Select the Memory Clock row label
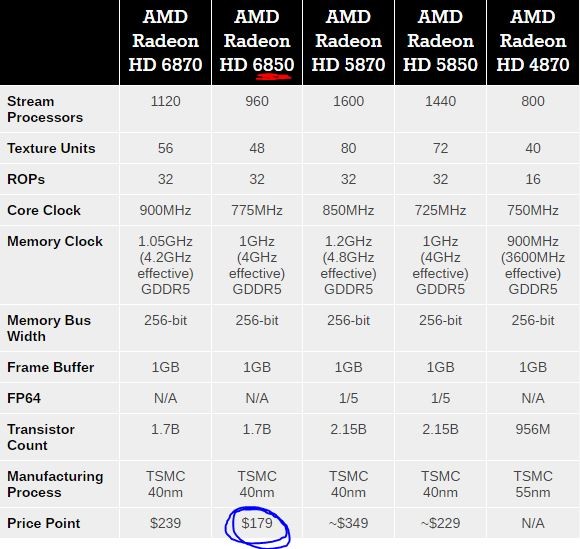This screenshot has width=580, height=549. [x=55, y=241]
